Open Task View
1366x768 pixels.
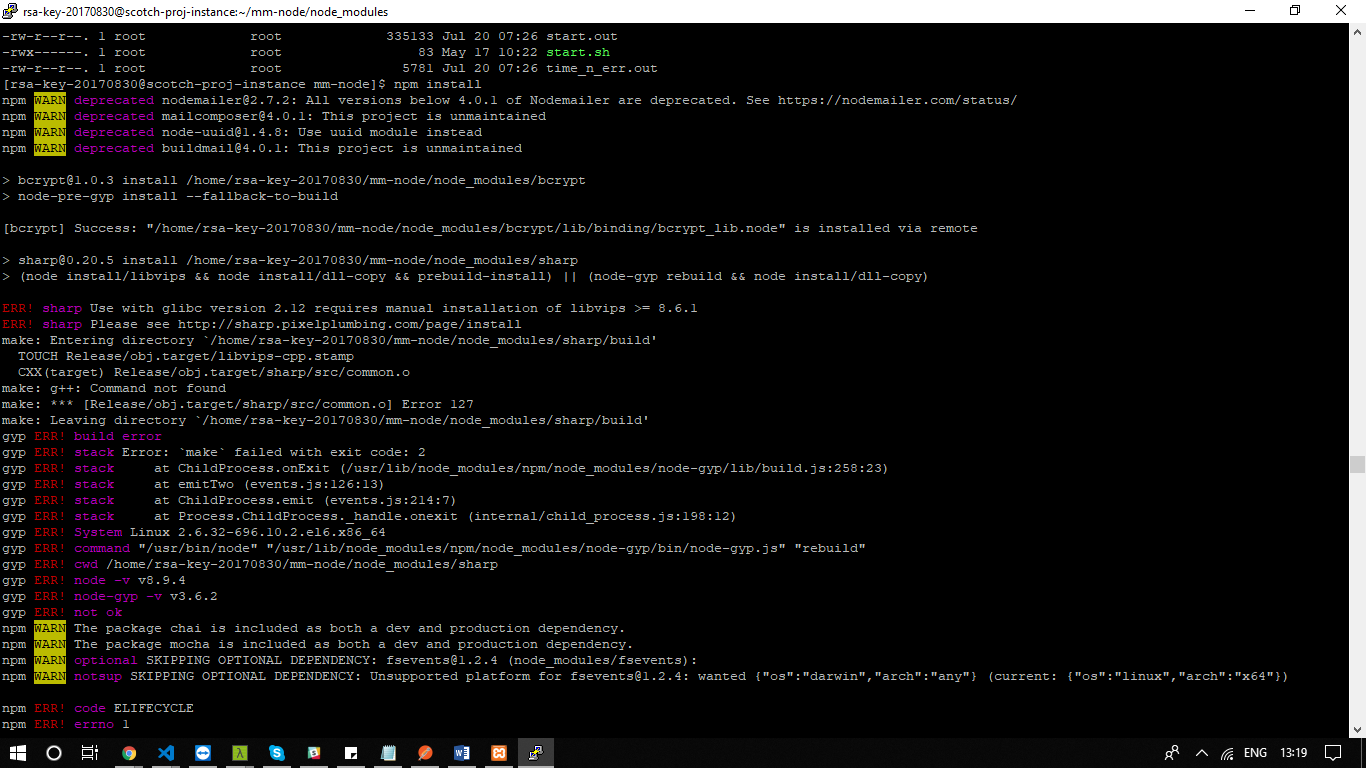click(88, 753)
